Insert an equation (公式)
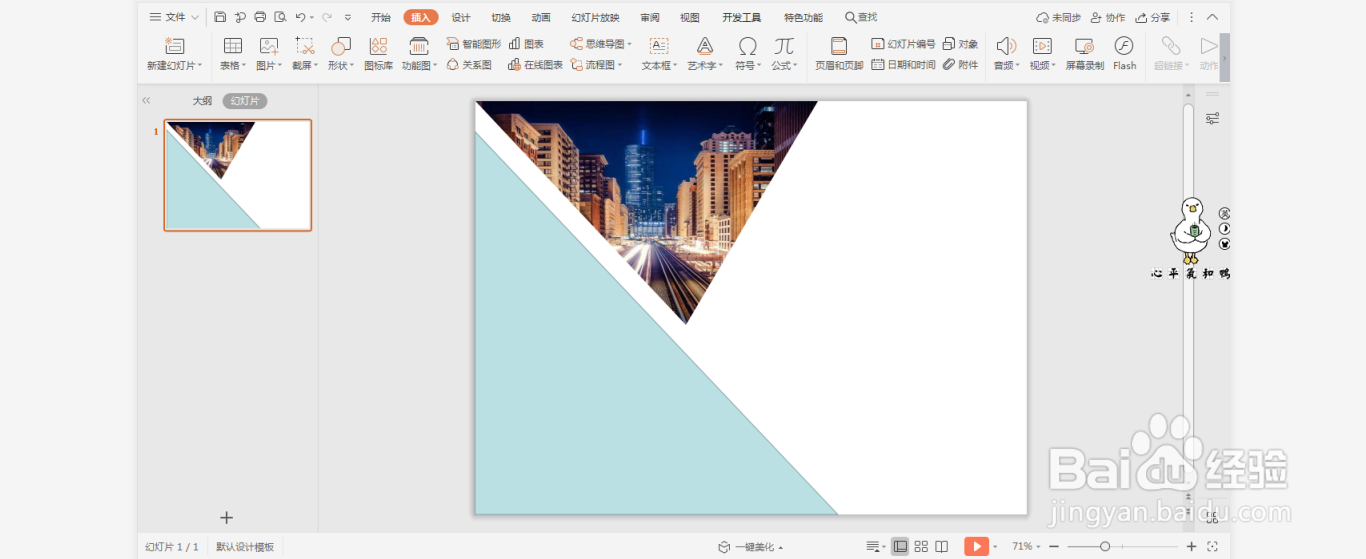 (784, 54)
